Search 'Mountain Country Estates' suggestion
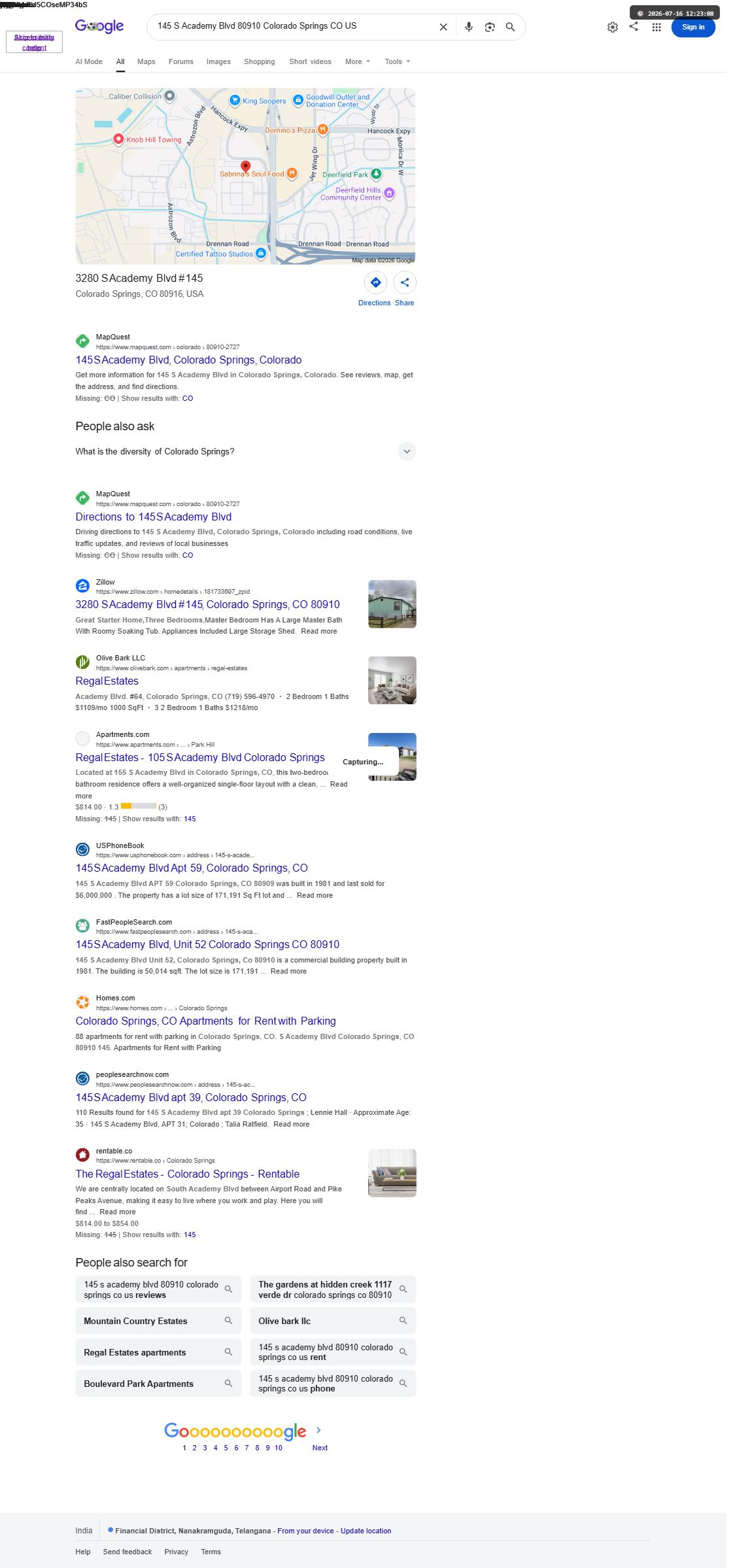Image resolution: width=735 pixels, height=1568 pixels. tap(158, 1321)
